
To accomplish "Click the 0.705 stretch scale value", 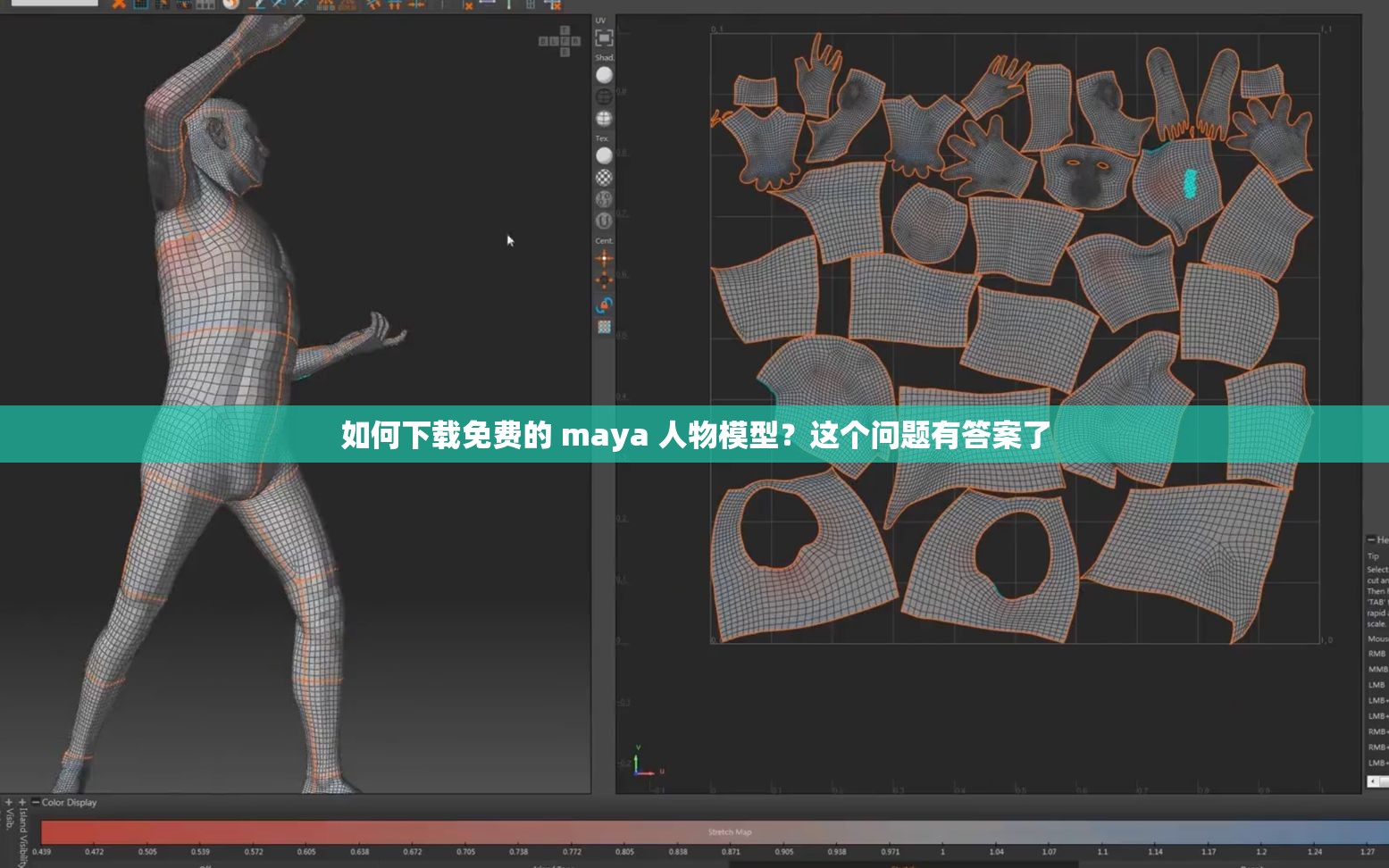I will pos(465,852).
